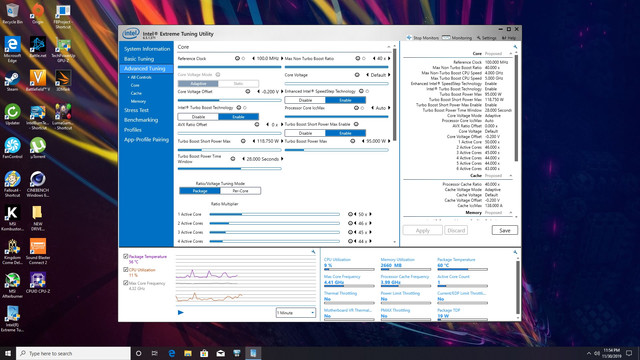
Task: Open the FanControl desktop icon
Action: point(12,148)
